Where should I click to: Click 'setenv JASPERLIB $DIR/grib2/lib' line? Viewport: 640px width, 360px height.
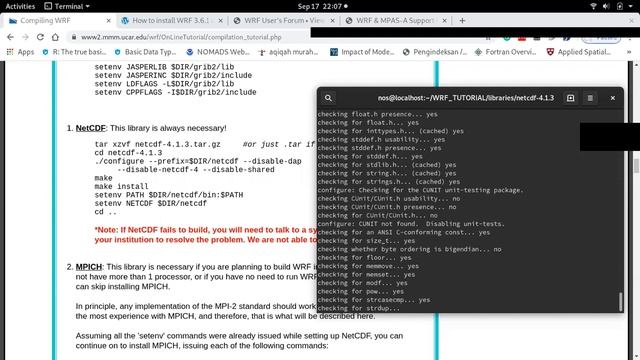164,67
